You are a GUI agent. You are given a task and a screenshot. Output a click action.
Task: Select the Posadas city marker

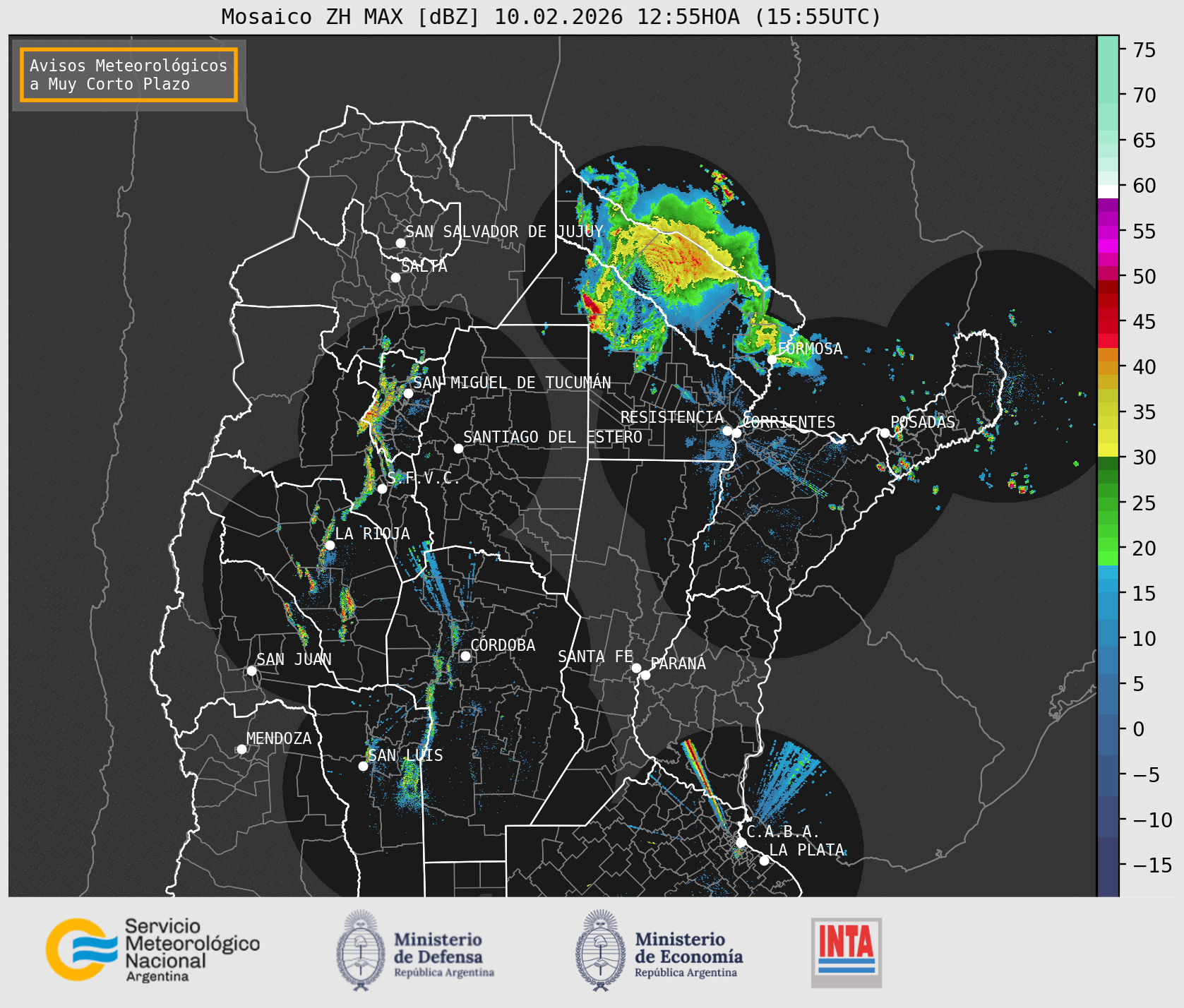coord(885,433)
